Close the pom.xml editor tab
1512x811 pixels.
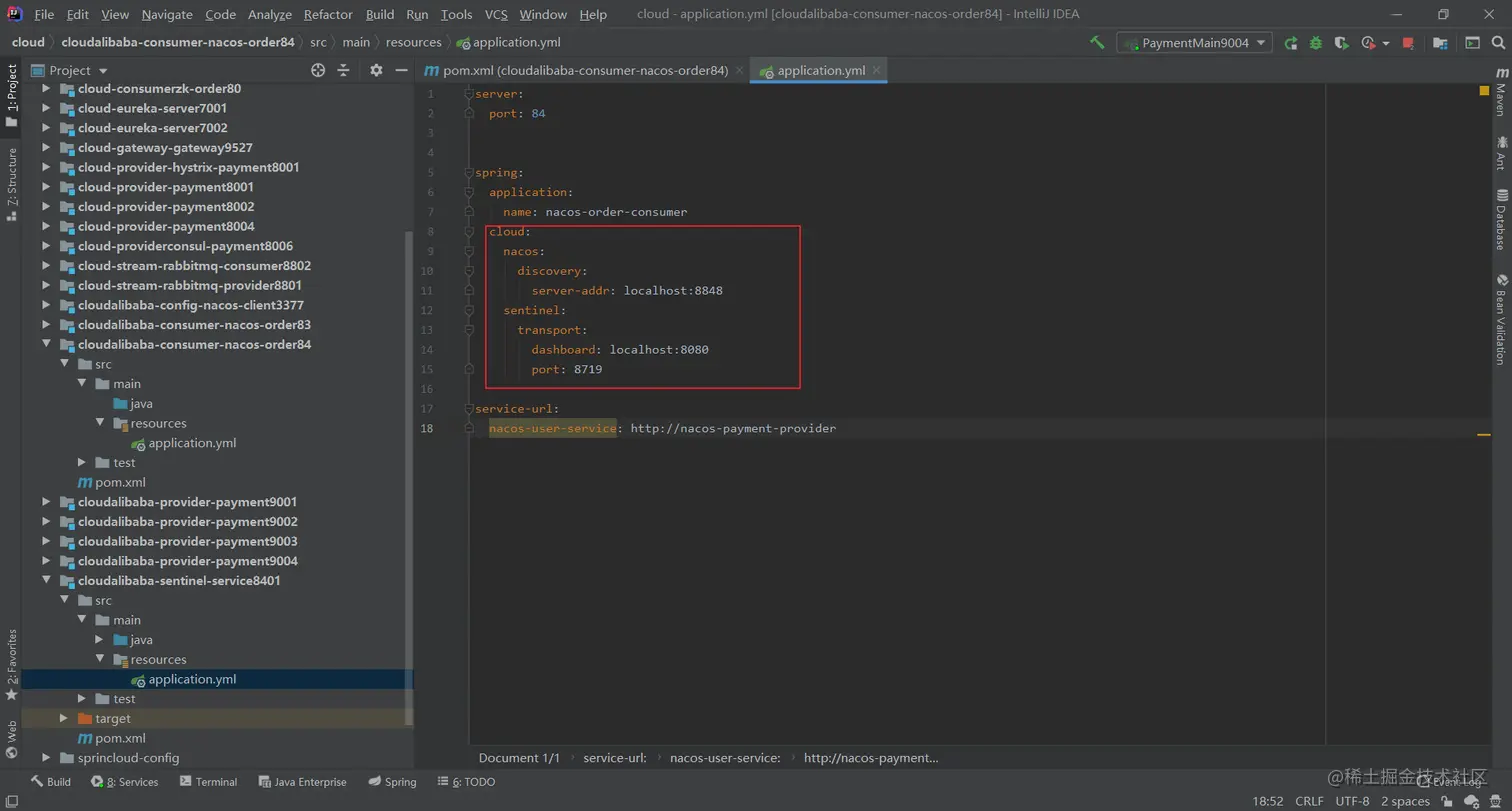[x=739, y=70]
